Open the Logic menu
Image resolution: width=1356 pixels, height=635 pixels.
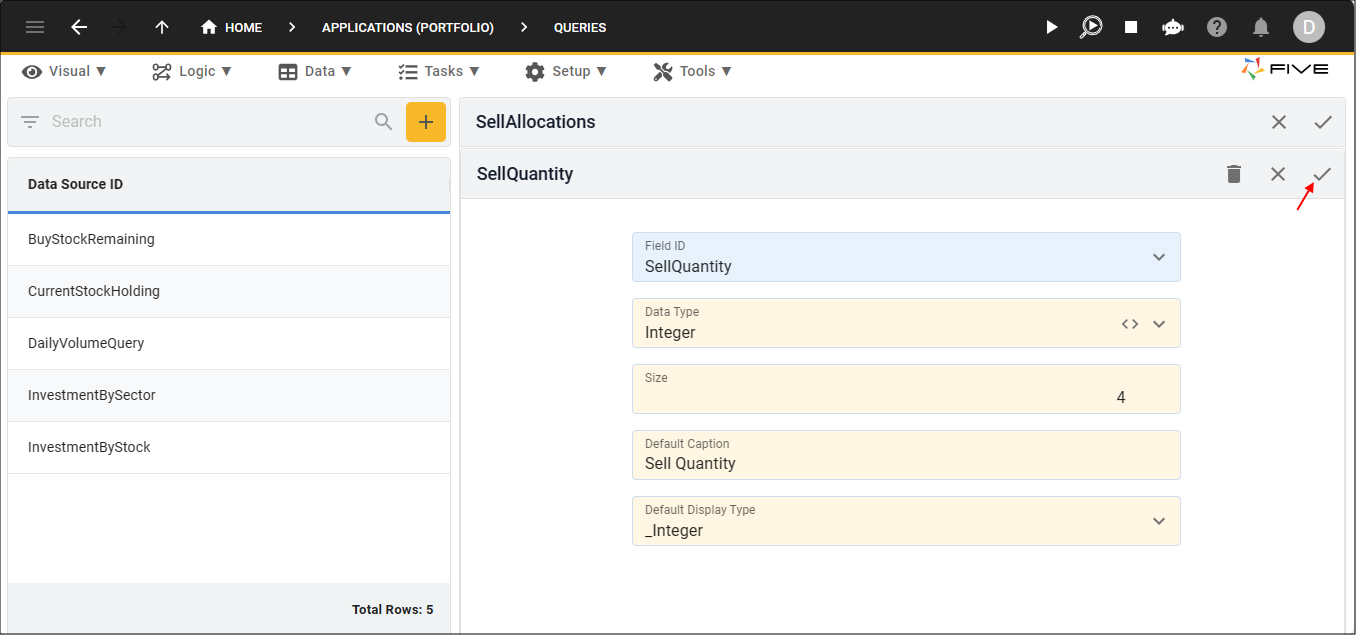click(x=192, y=71)
